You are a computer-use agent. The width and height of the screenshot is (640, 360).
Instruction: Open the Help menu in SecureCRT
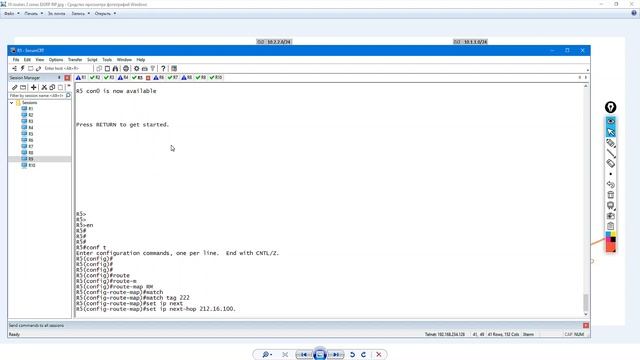[141, 60]
